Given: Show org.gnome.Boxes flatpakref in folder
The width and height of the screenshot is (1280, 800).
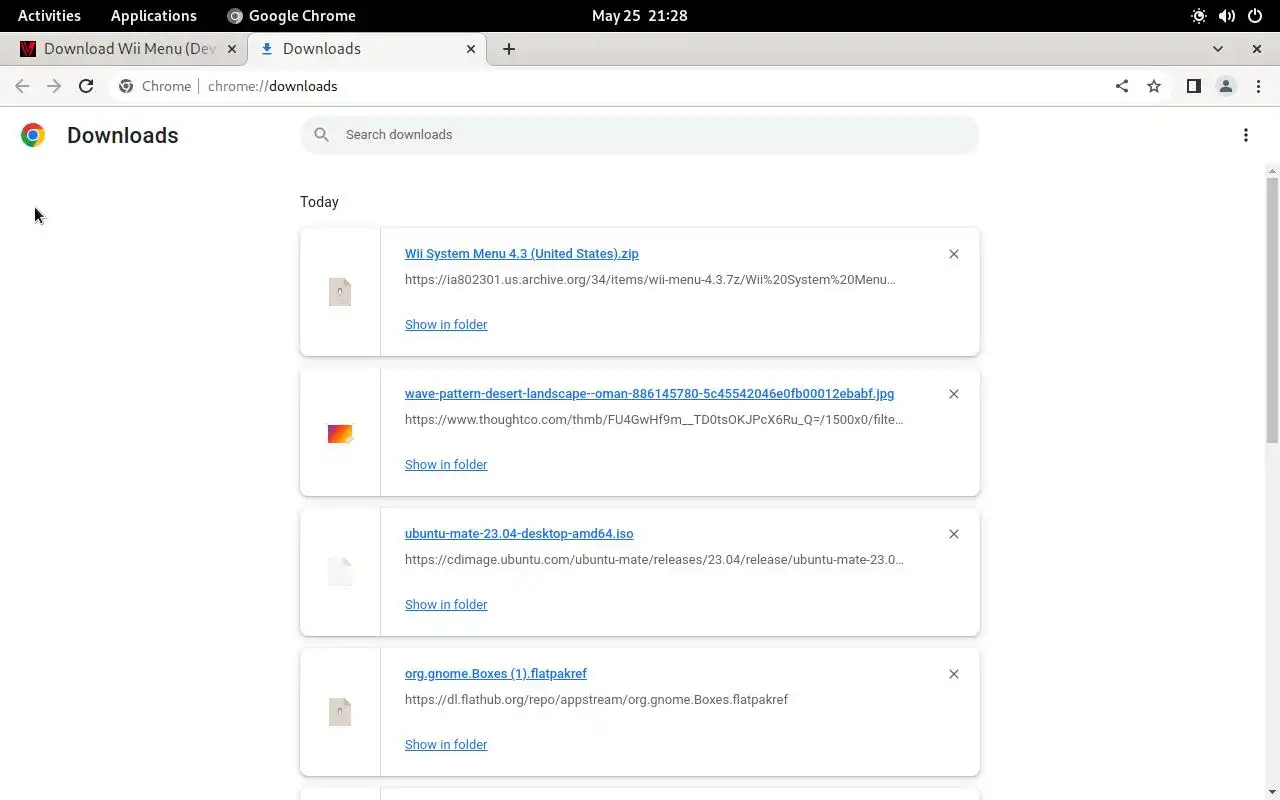Looking at the screenshot, I should point(446,745).
